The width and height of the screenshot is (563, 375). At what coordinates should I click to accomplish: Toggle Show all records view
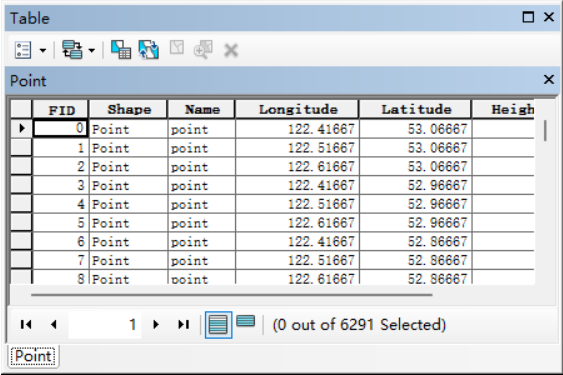click(x=218, y=325)
